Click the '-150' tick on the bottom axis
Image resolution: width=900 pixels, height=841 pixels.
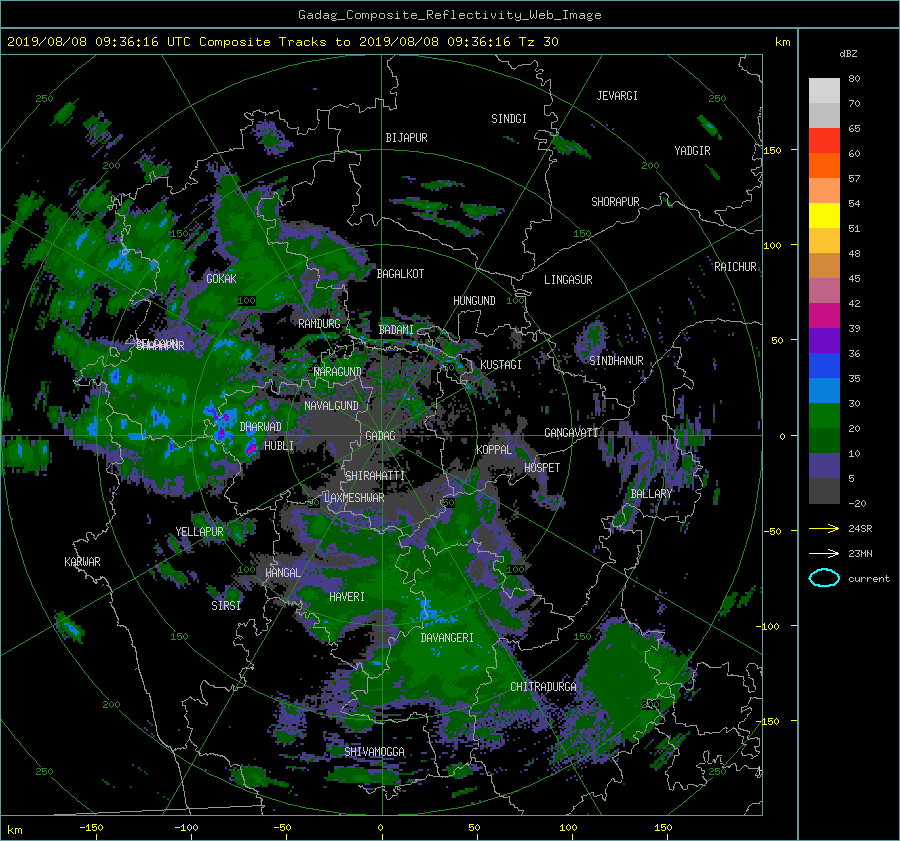91,828
